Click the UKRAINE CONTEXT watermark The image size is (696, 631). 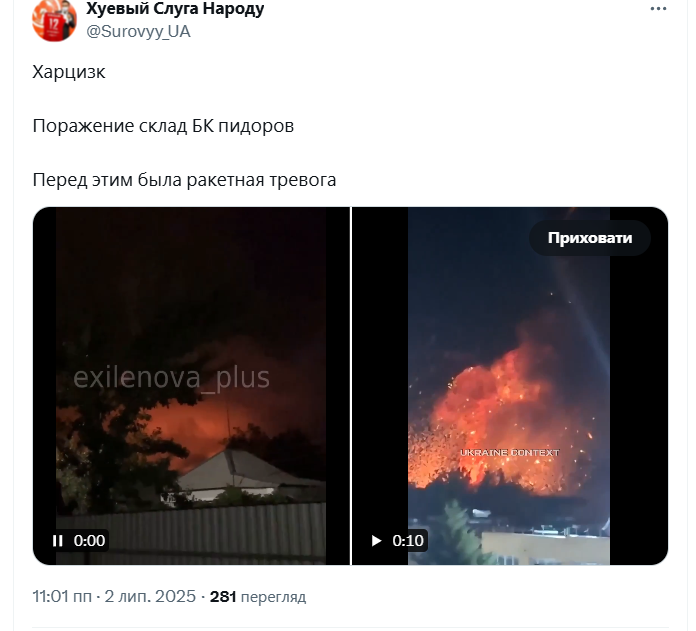point(510,453)
